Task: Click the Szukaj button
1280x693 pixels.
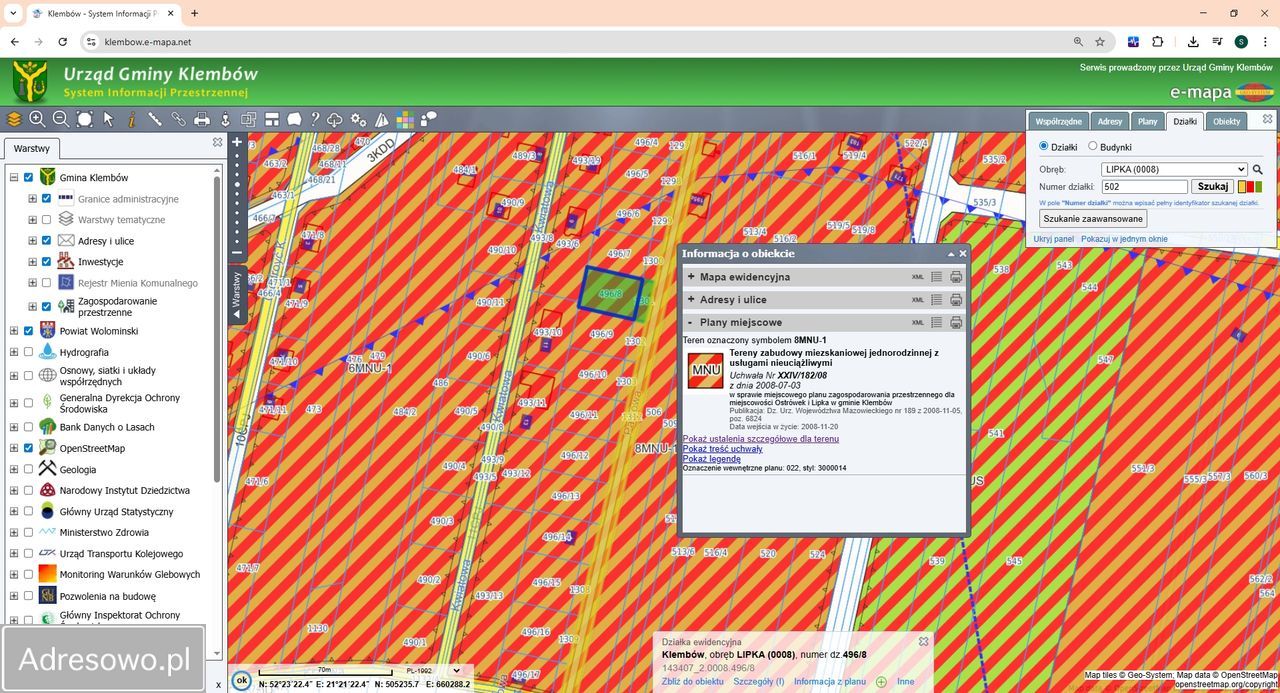Action: coord(1212,187)
